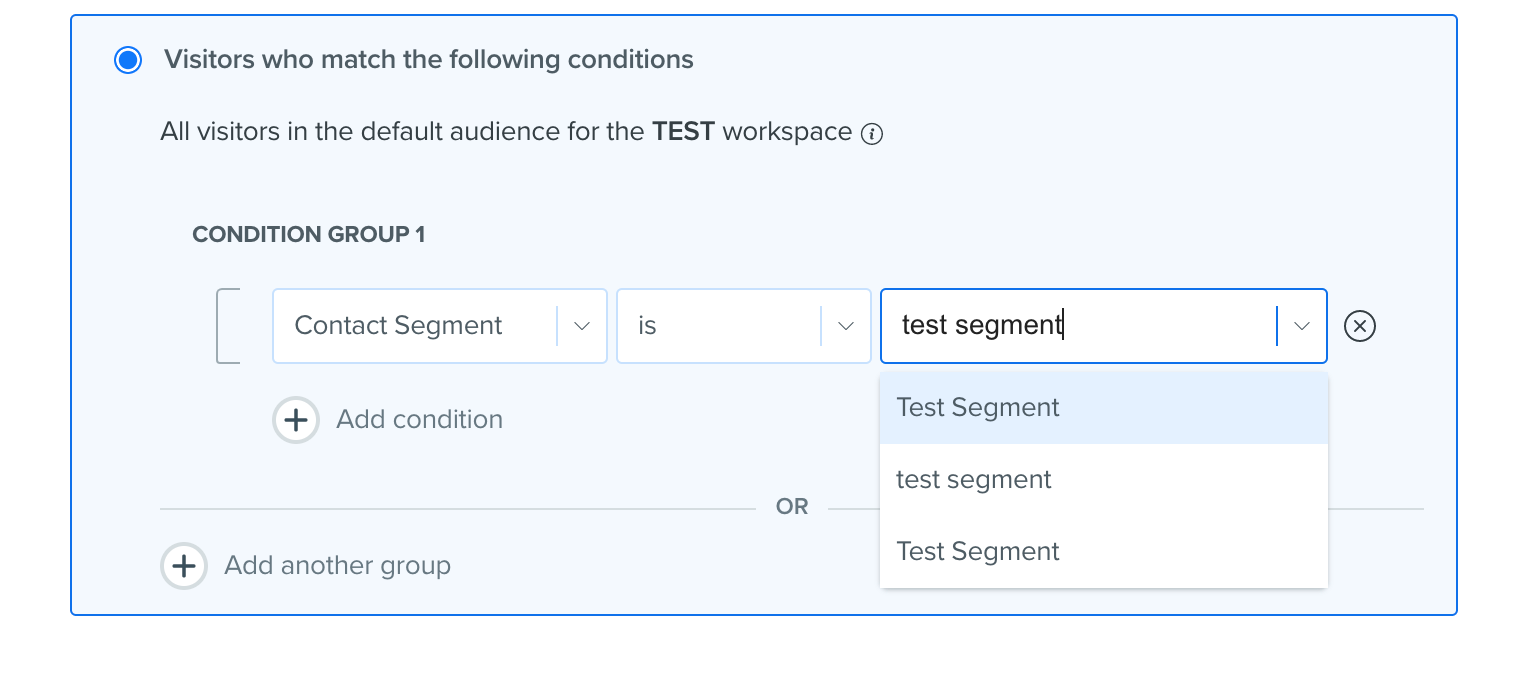The image size is (1528, 686).
Task: Choose the highlighted "Test Segment" option
Action: pos(1104,408)
